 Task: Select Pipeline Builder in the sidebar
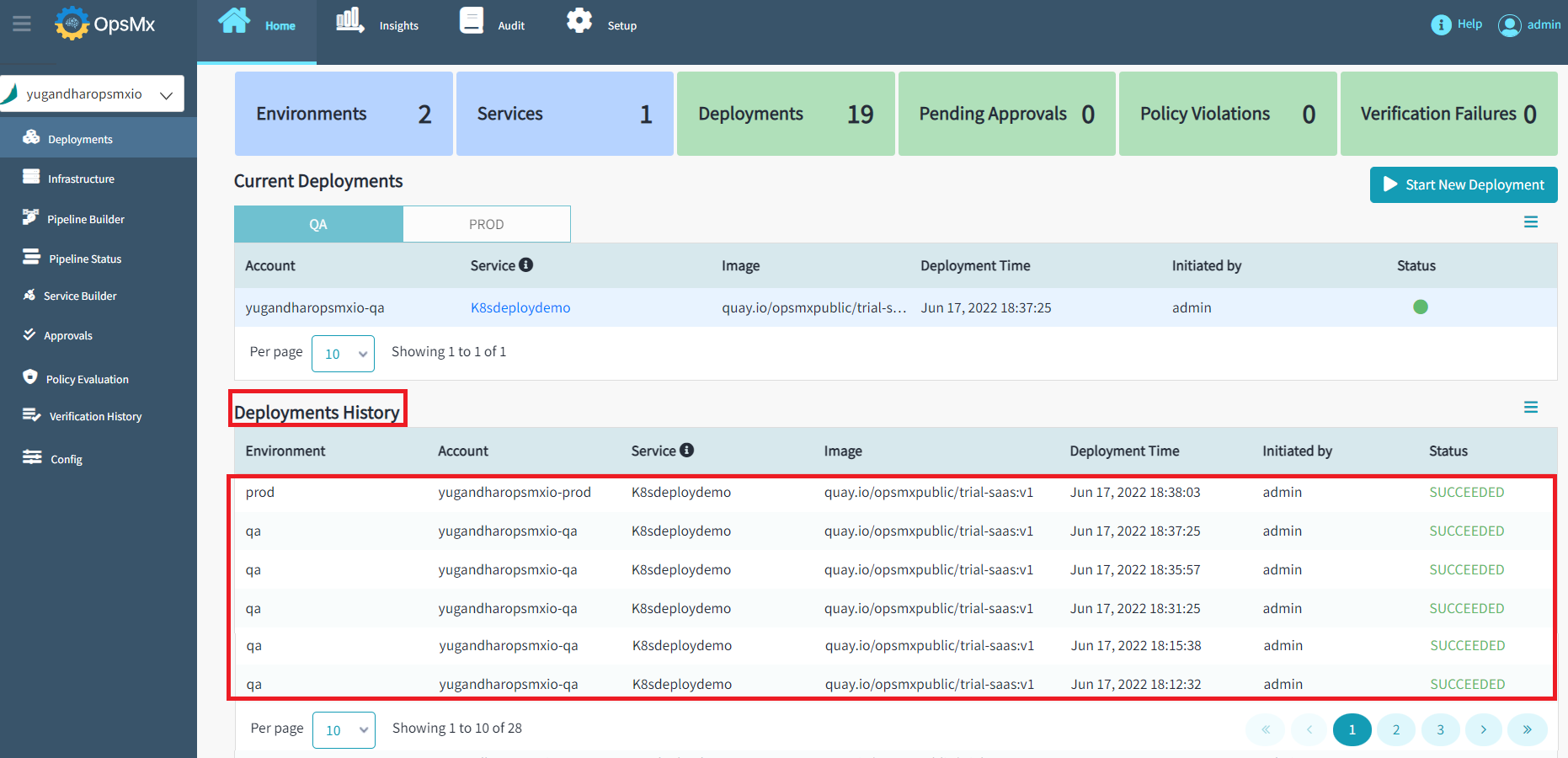[x=85, y=219]
